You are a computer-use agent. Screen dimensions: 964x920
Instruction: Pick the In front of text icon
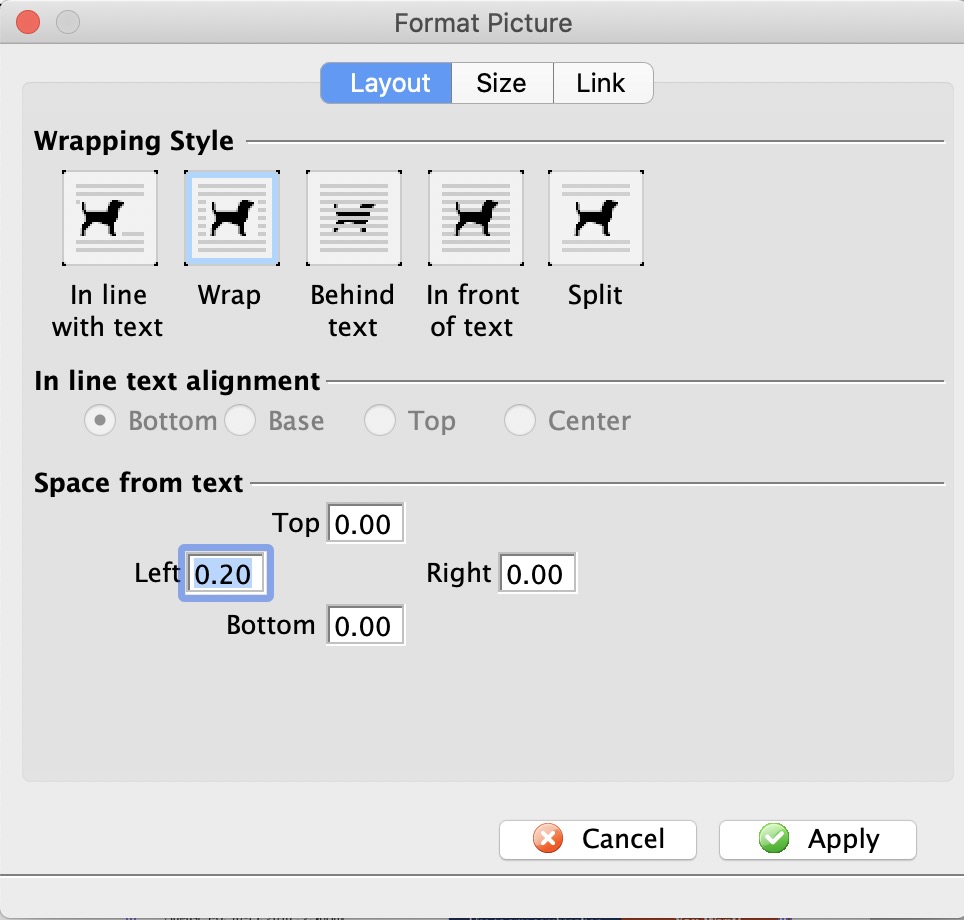click(476, 218)
